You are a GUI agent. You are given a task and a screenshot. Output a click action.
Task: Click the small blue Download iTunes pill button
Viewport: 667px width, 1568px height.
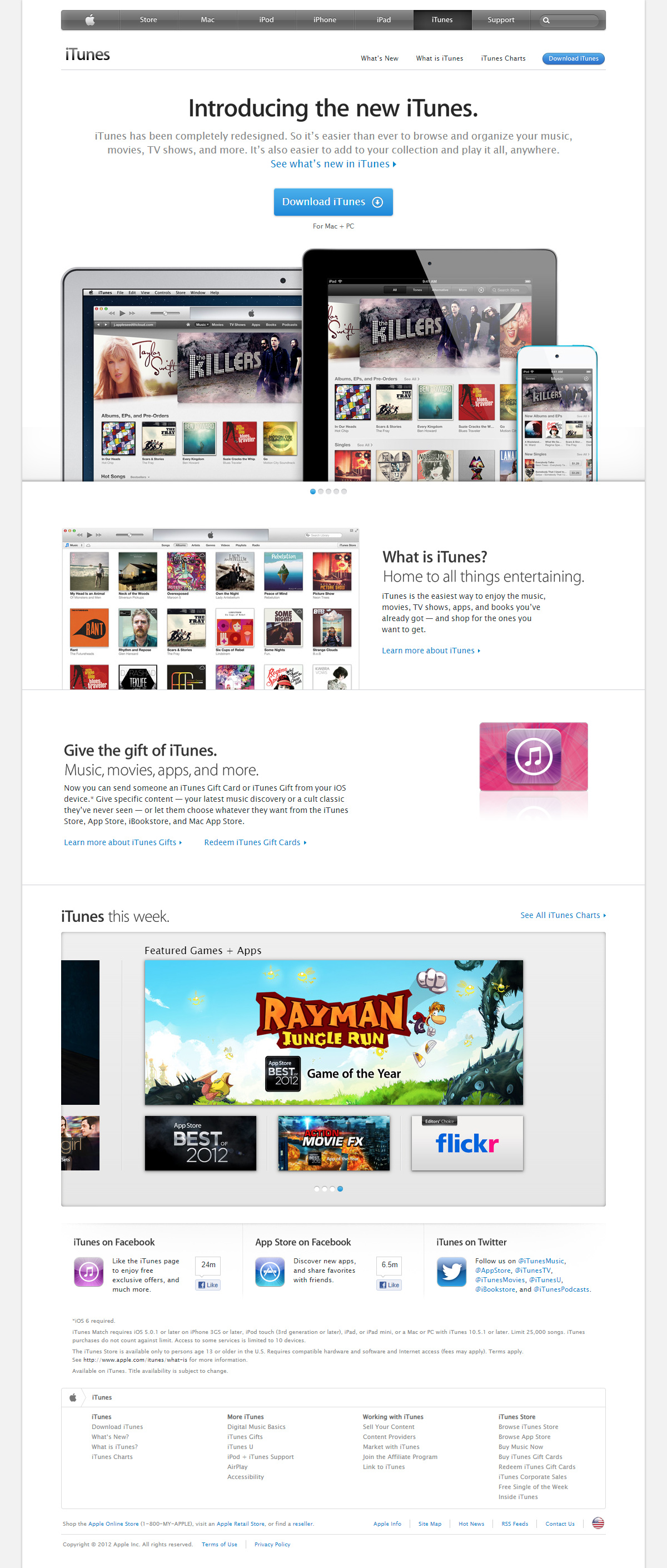(573, 58)
